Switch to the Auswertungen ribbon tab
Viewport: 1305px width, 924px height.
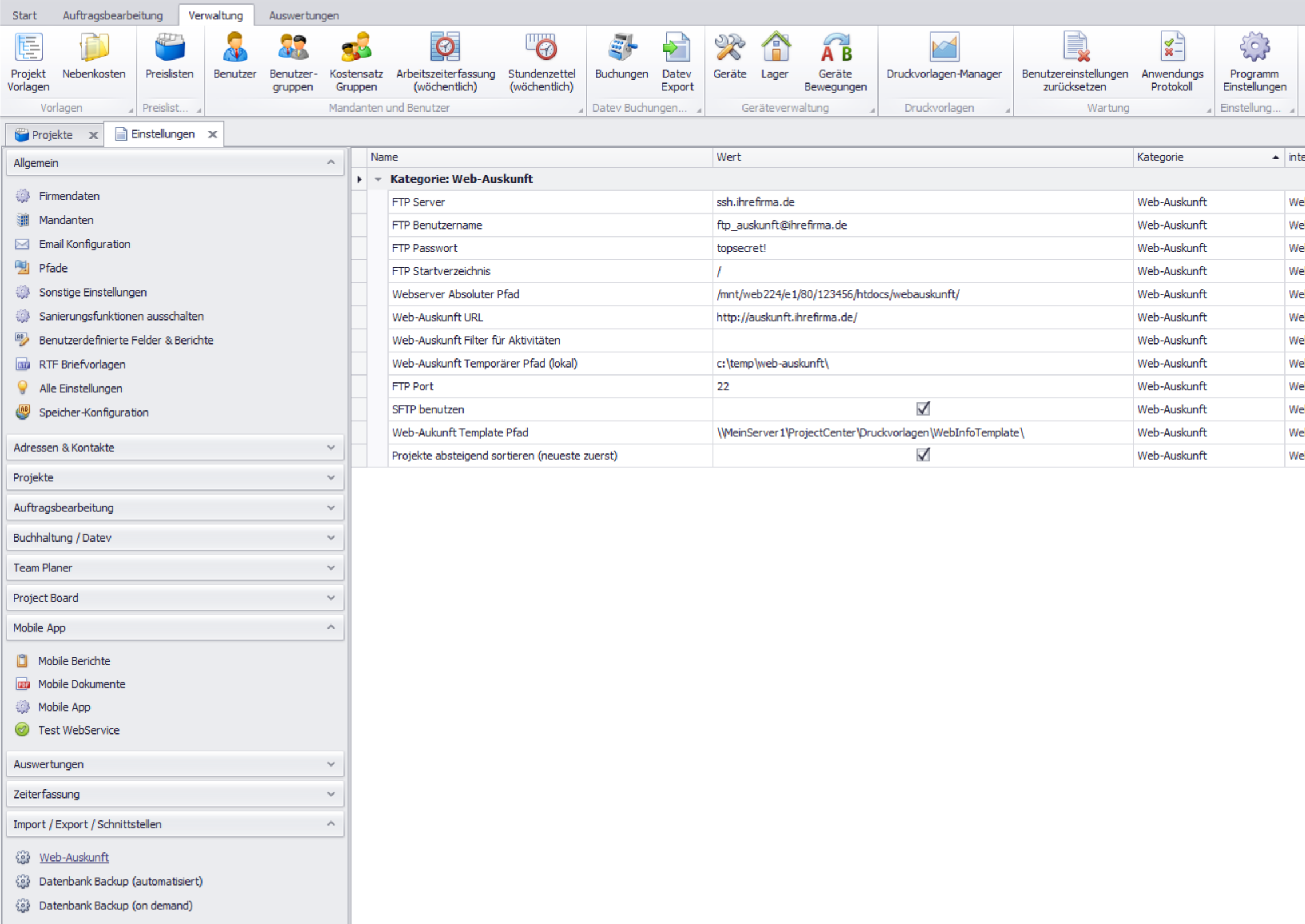(x=303, y=15)
